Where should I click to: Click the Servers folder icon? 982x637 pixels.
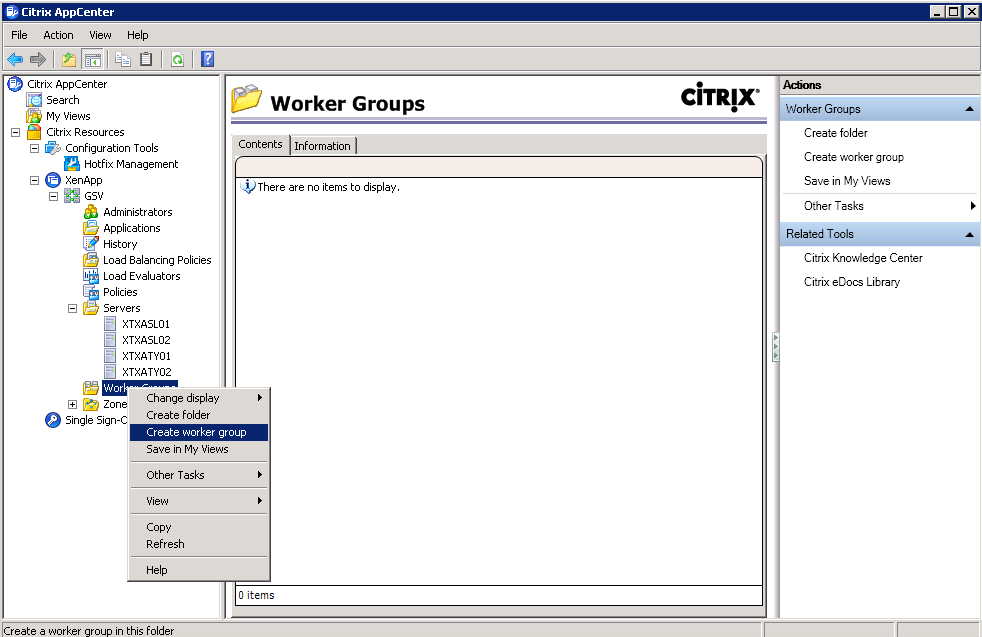(x=91, y=308)
